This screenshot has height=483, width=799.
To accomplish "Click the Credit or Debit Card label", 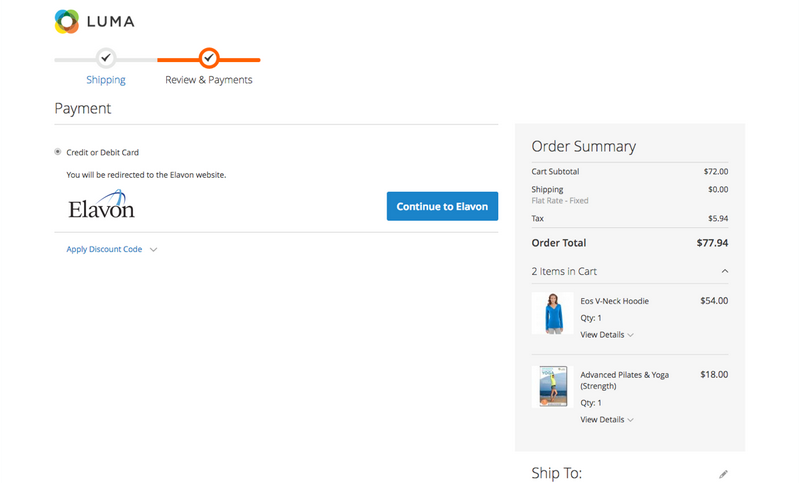I will pos(102,153).
